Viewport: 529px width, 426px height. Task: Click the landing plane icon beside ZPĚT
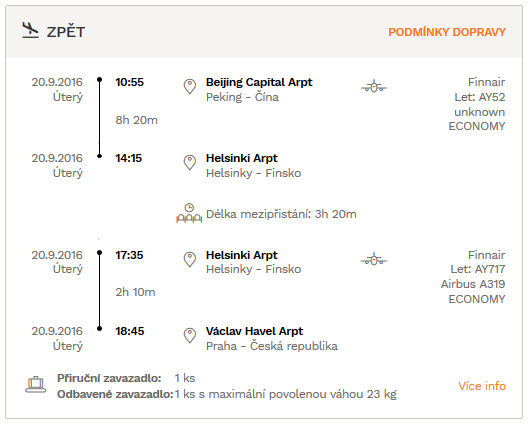30,30
